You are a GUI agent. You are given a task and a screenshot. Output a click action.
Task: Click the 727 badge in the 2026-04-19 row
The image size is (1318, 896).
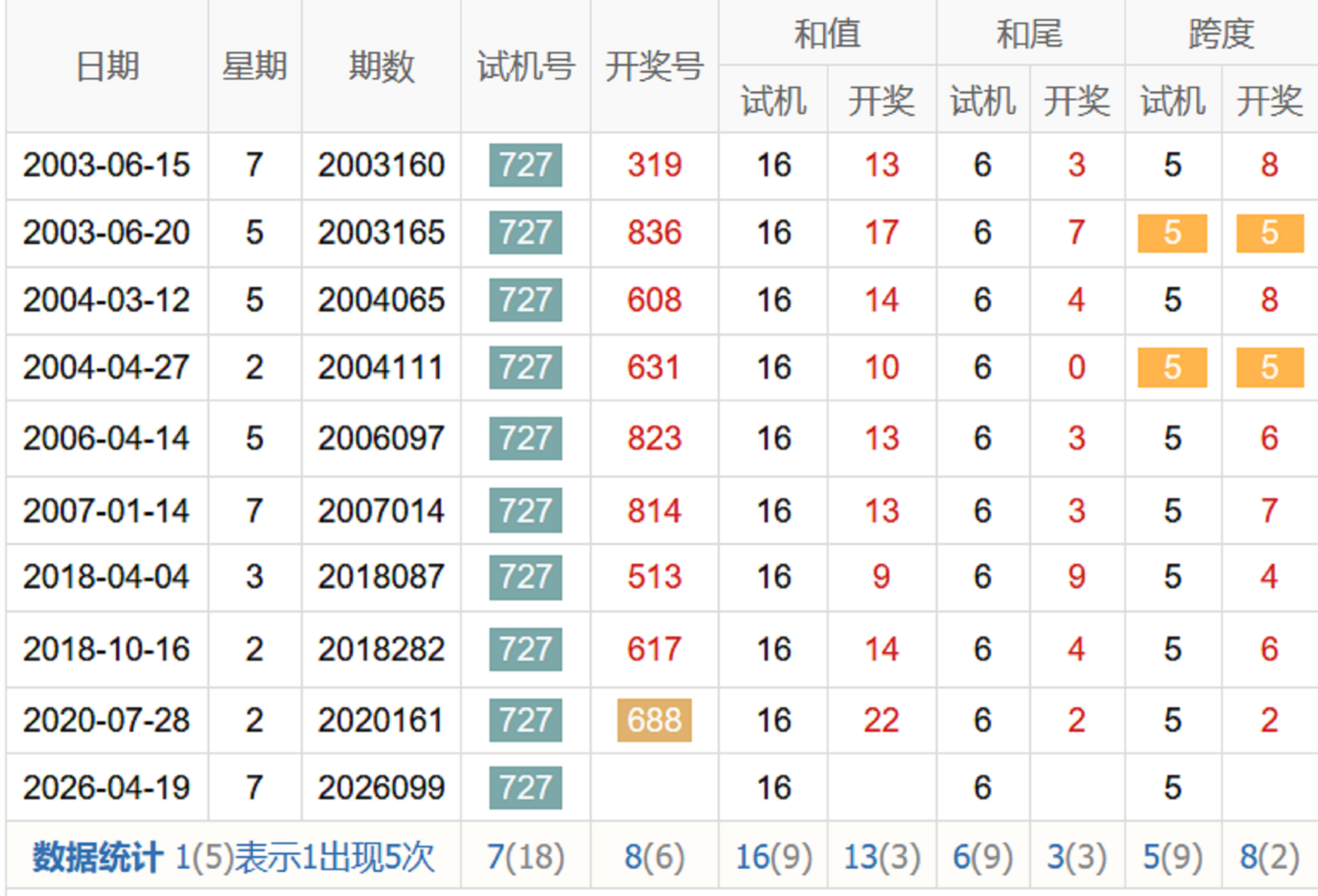[526, 788]
